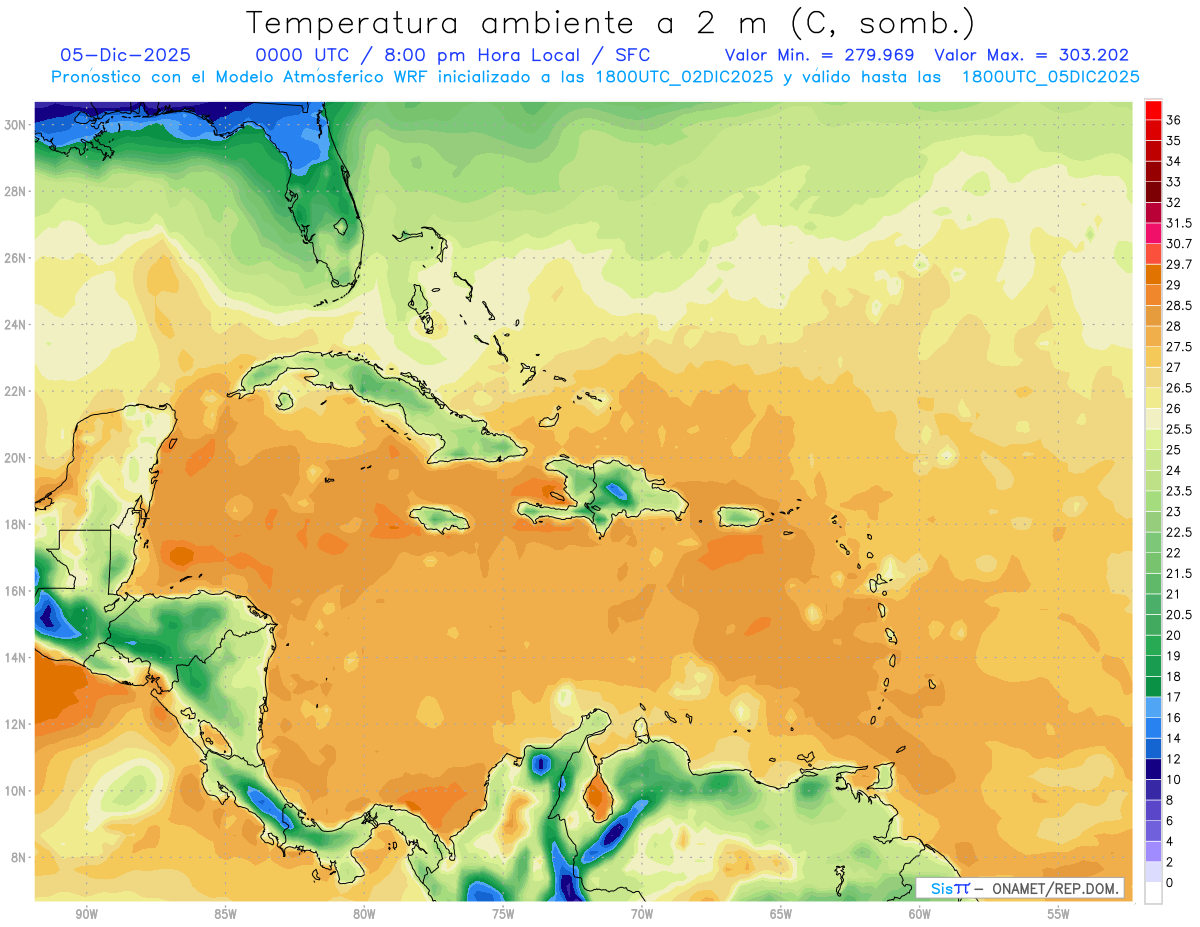Click the 'SisTT – ONAMET/REP.DOM.' credit box
The width and height of the screenshot is (1200, 927).
coord(1020,888)
